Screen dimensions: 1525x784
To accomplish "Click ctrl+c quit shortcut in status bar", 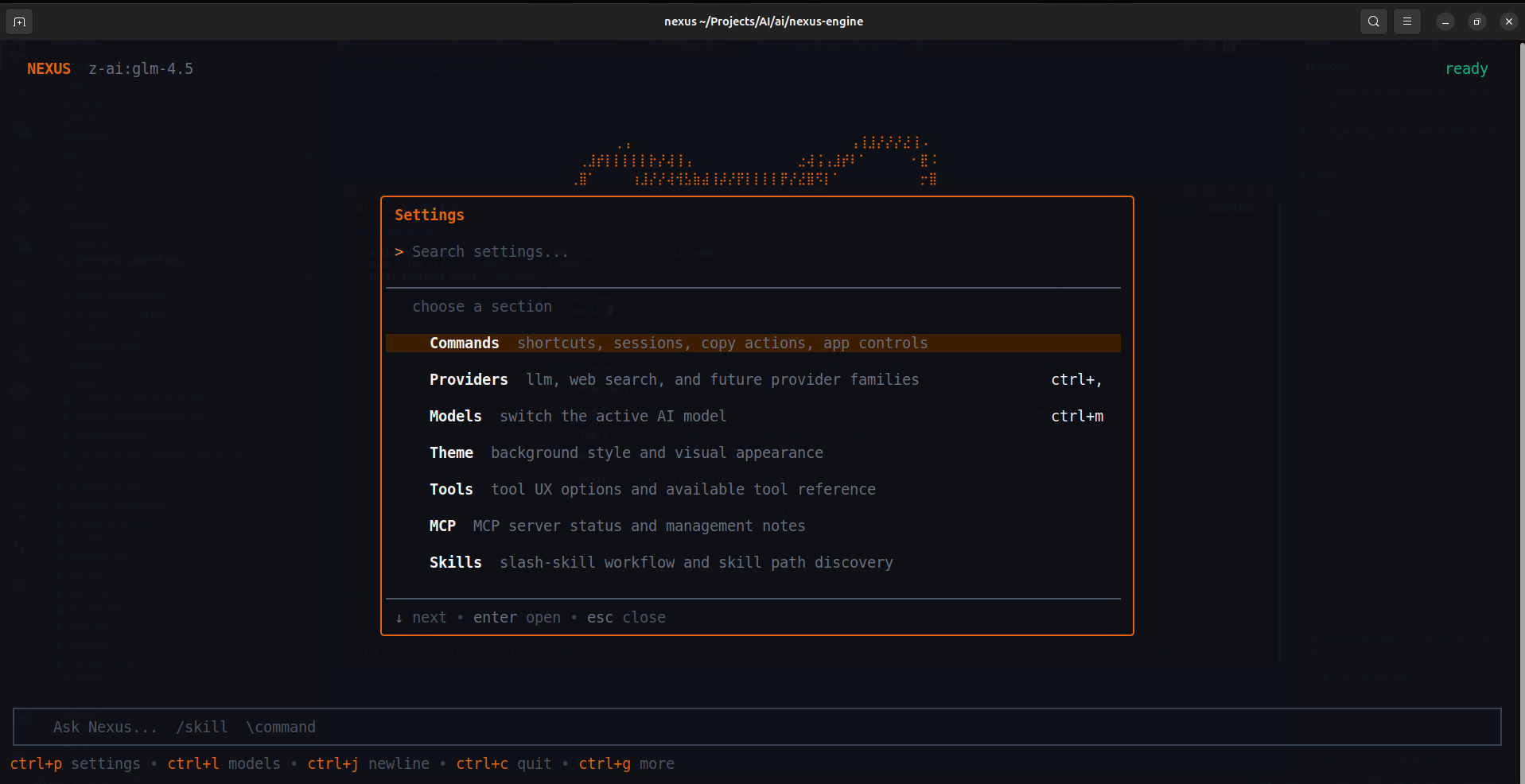I will pyautogui.click(x=504, y=763).
